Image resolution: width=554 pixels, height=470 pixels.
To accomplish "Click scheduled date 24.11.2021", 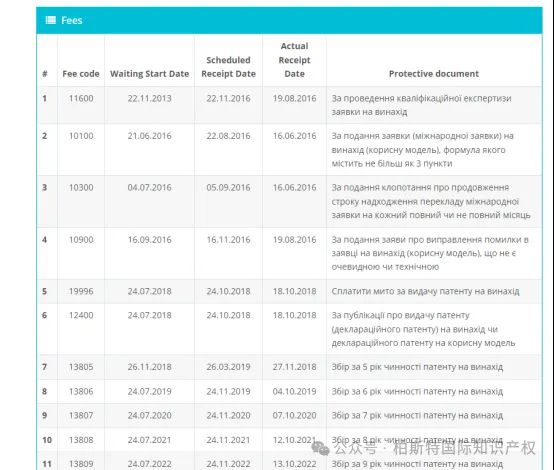I will point(228,440).
